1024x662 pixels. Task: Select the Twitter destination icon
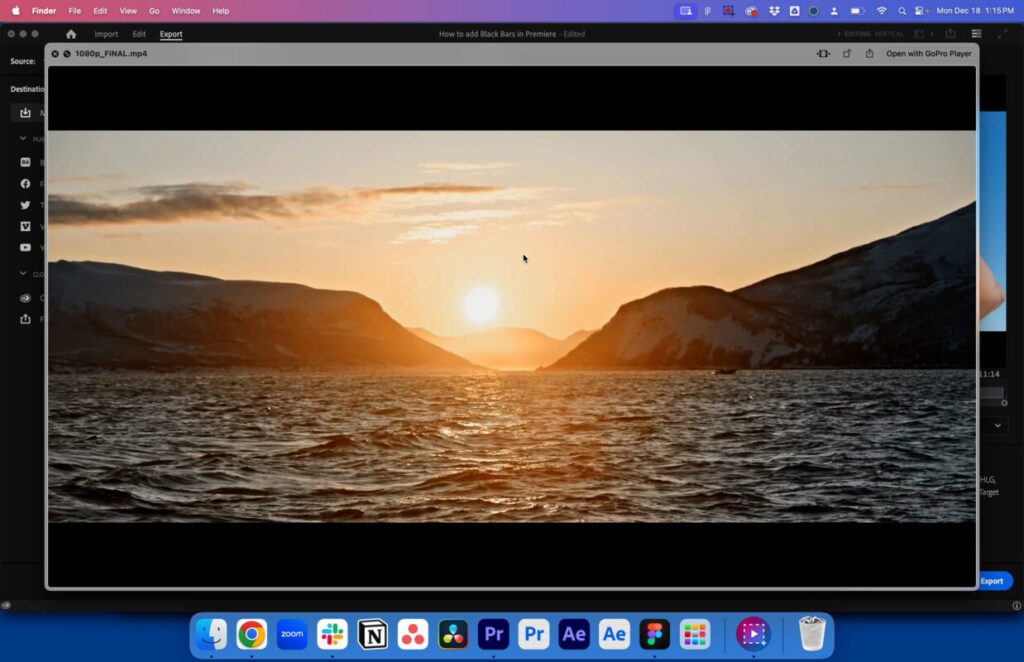click(25, 205)
